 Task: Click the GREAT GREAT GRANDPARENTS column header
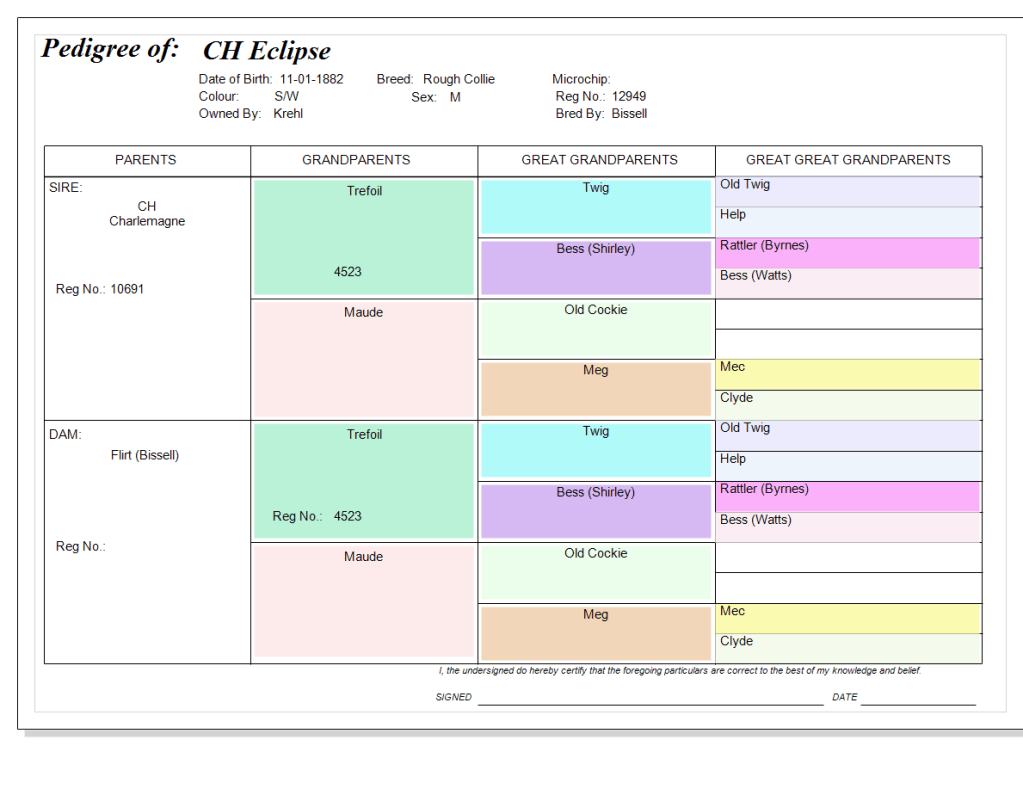click(x=848, y=160)
